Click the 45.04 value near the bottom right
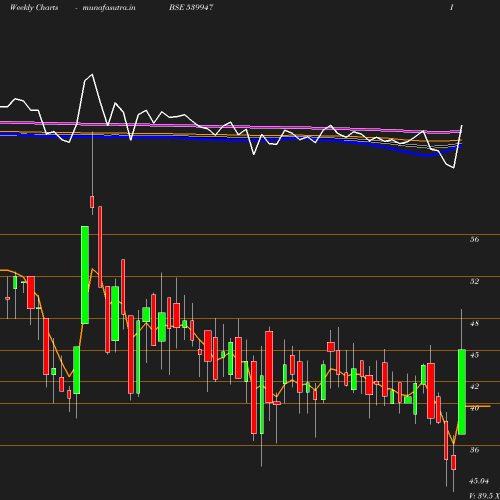Screen dimensions: 500x500 pos(479,481)
